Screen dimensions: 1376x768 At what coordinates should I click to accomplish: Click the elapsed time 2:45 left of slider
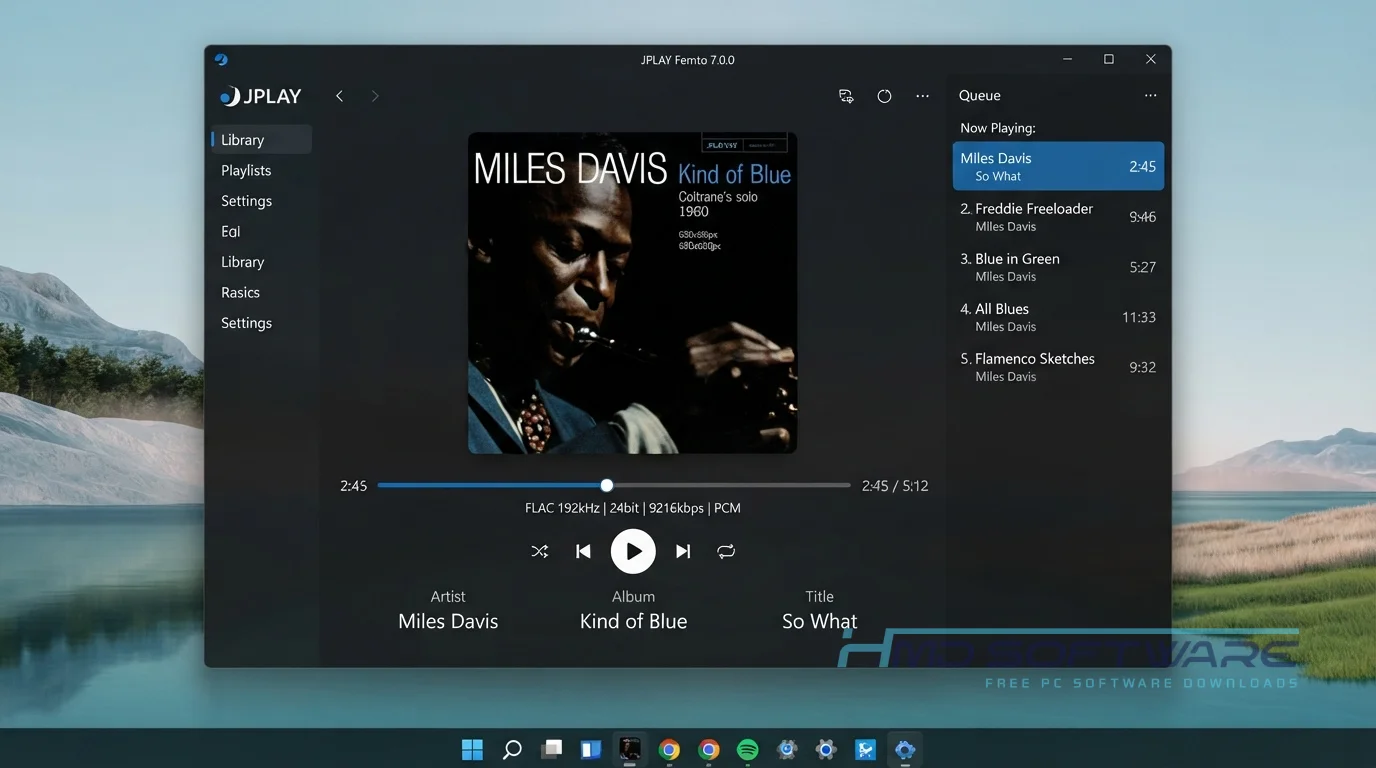click(x=354, y=486)
